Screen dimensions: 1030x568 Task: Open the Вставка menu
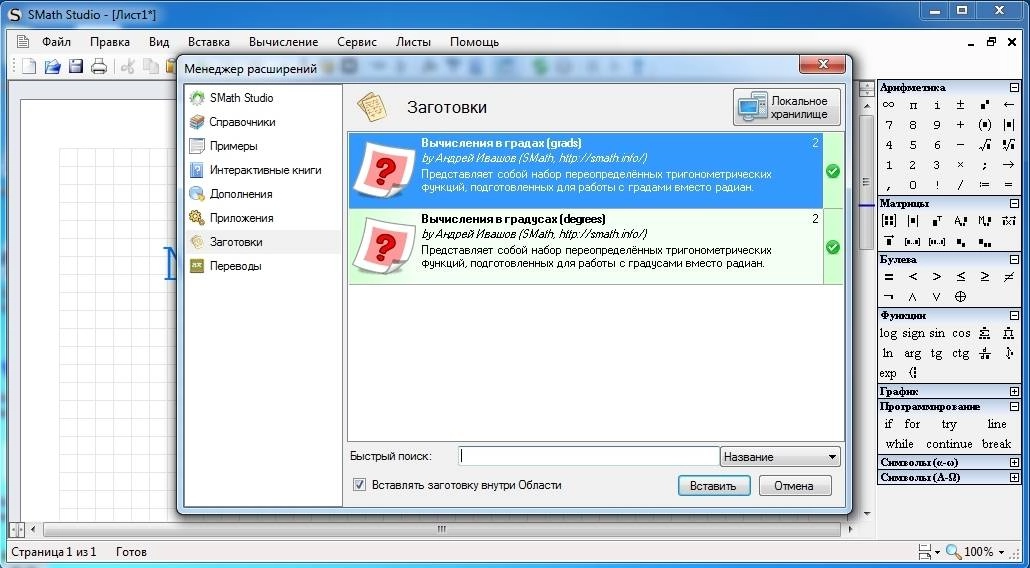coord(209,42)
